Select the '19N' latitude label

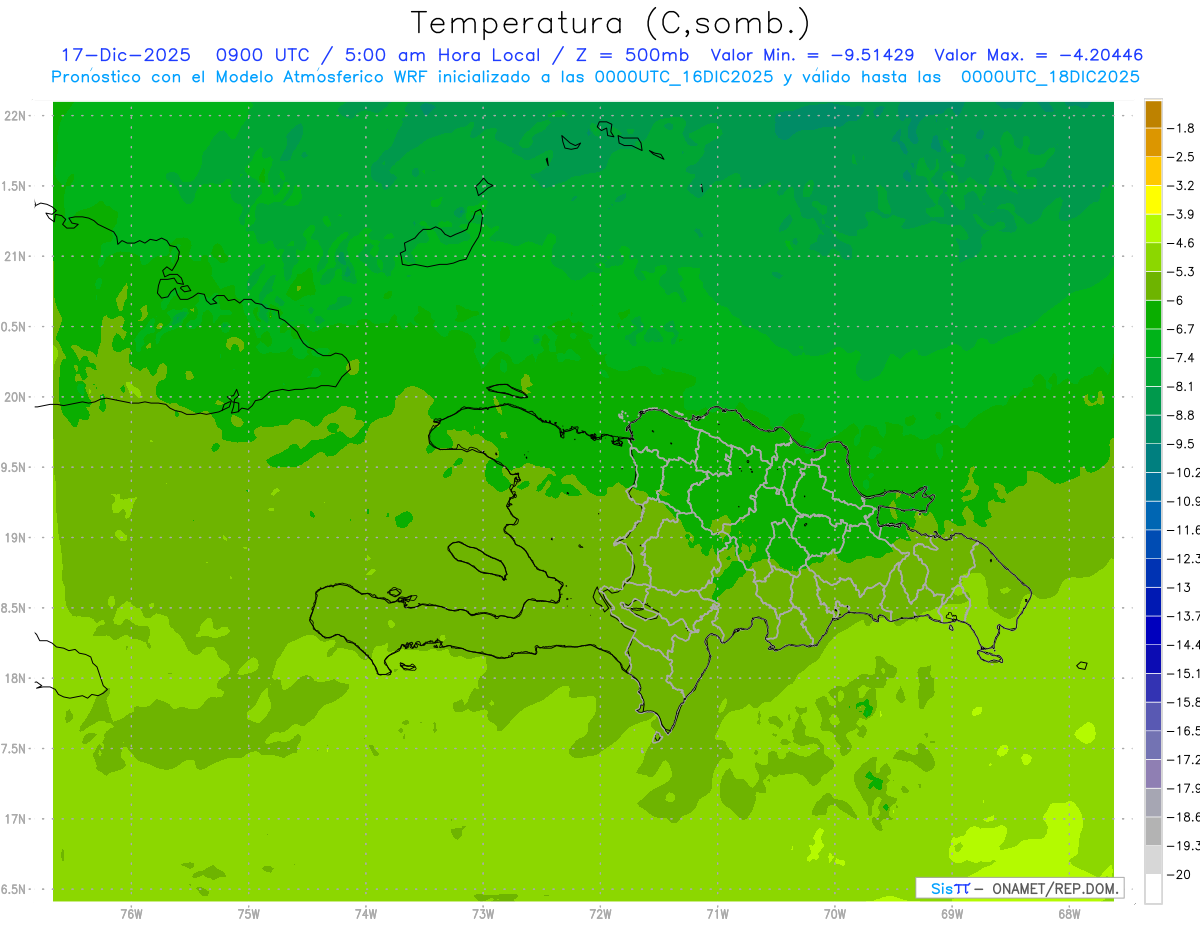(15, 538)
